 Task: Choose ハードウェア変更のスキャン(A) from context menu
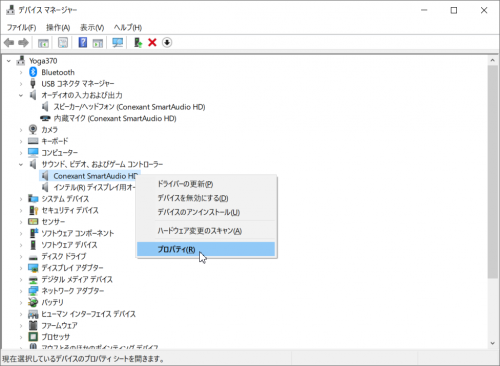click(x=206, y=231)
